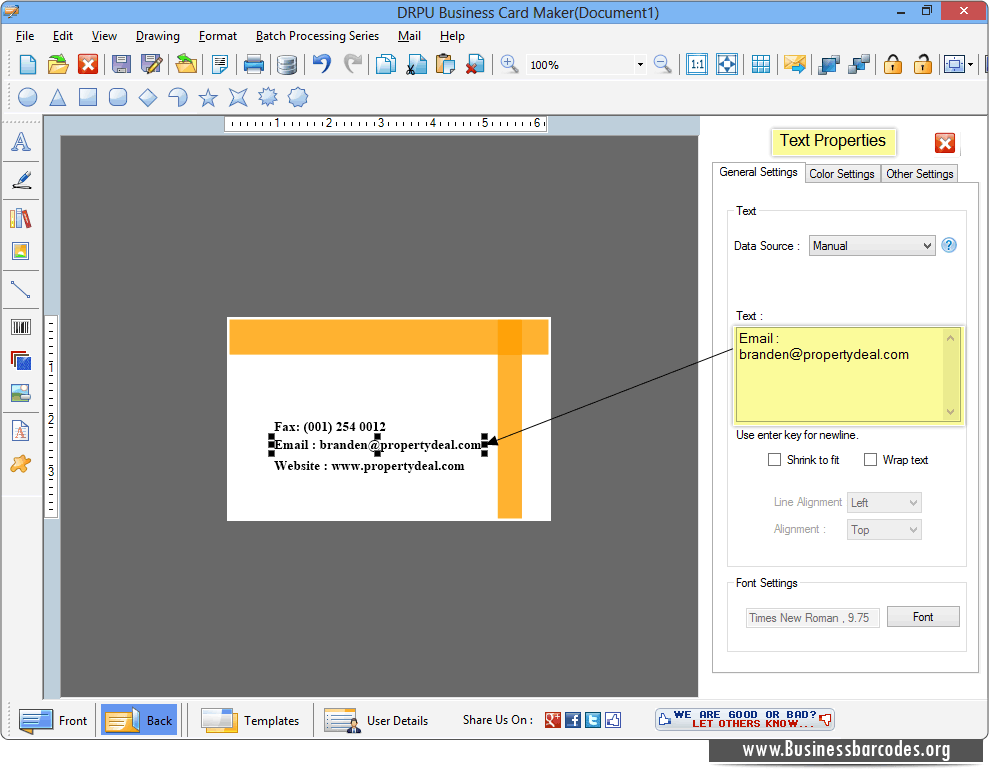This screenshot has width=989, height=770.
Task: Open the File menu
Action: tap(25, 36)
